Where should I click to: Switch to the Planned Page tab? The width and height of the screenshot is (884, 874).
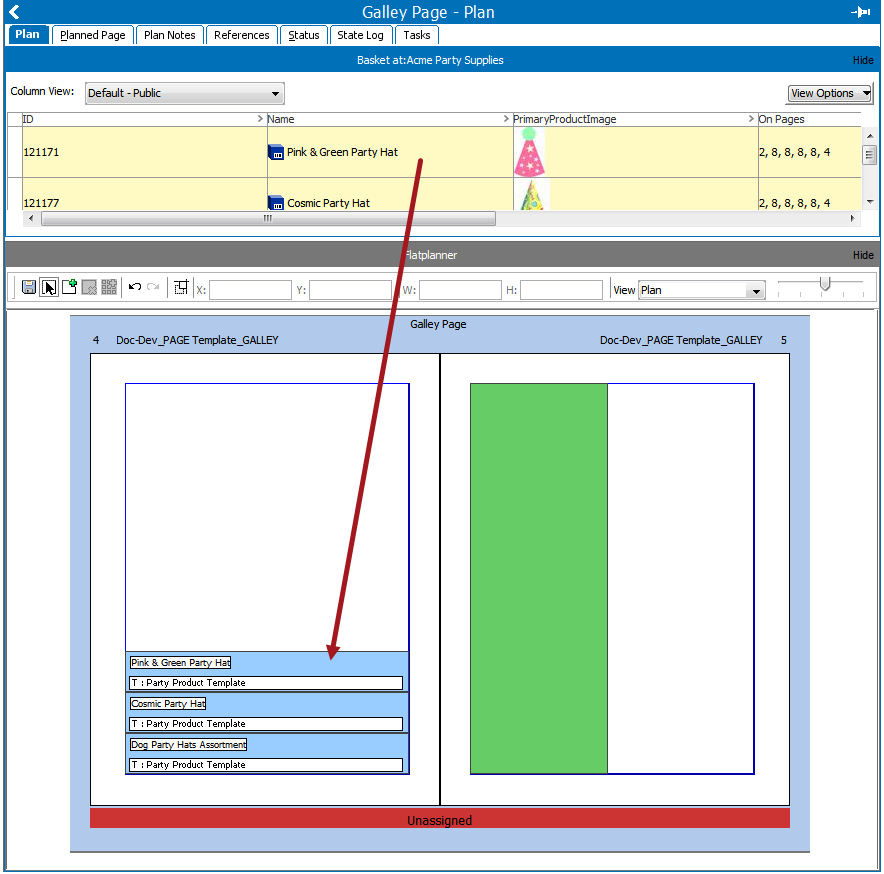(92, 35)
